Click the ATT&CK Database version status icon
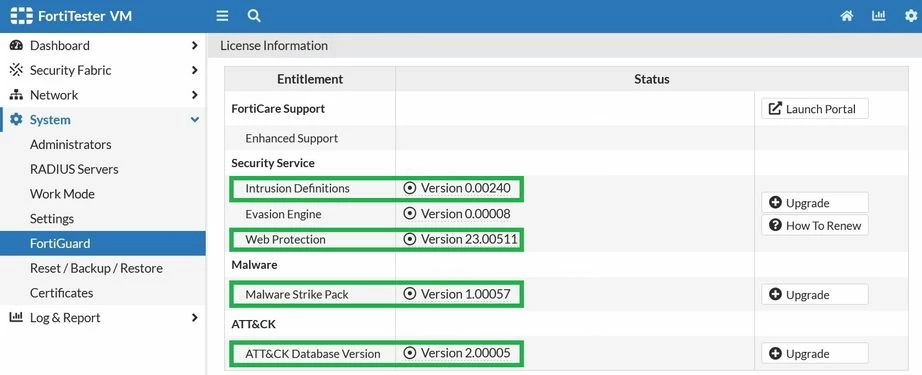The width and height of the screenshot is (922, 375). (x=410, y=353)
